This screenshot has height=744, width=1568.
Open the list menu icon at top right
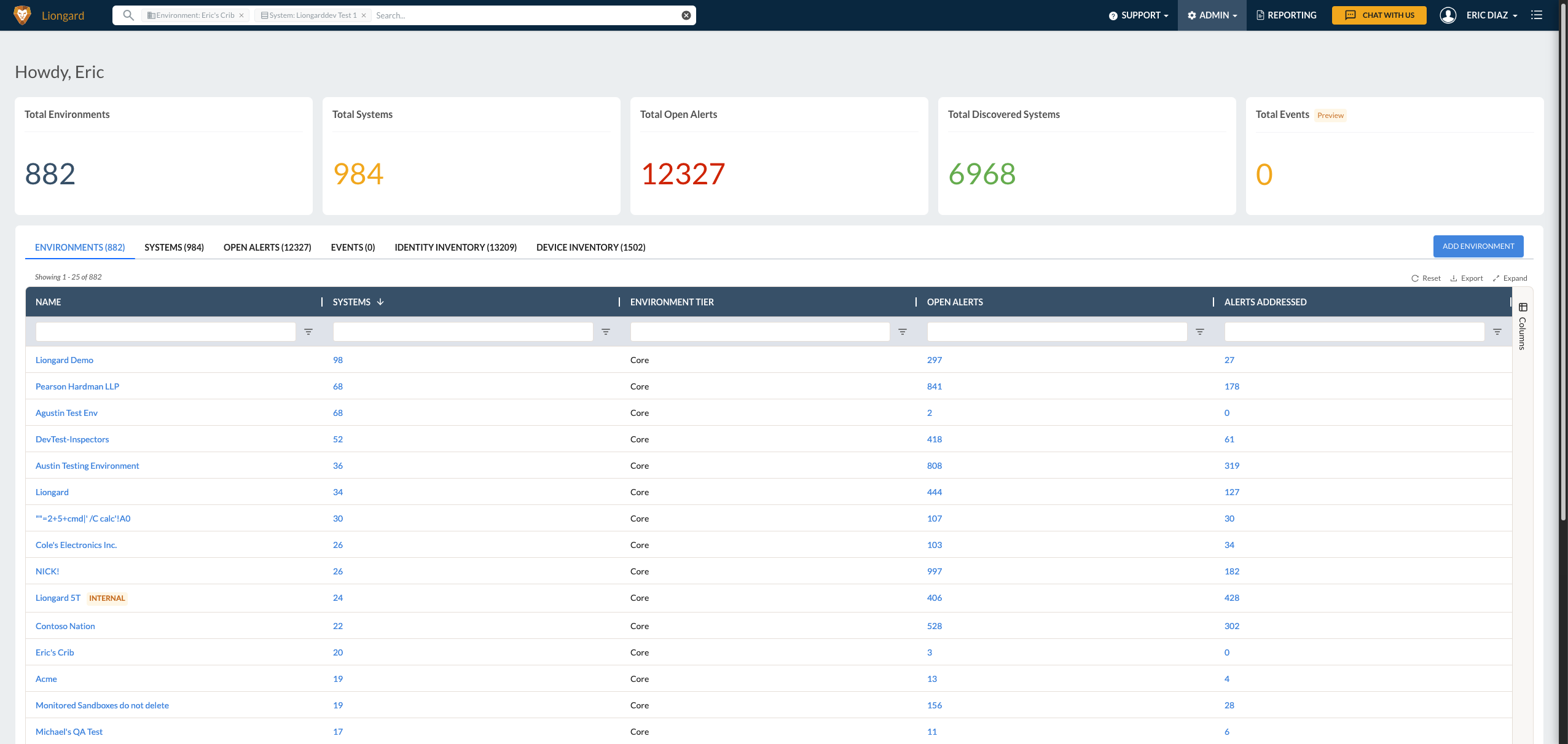(x=1537, y=15)
